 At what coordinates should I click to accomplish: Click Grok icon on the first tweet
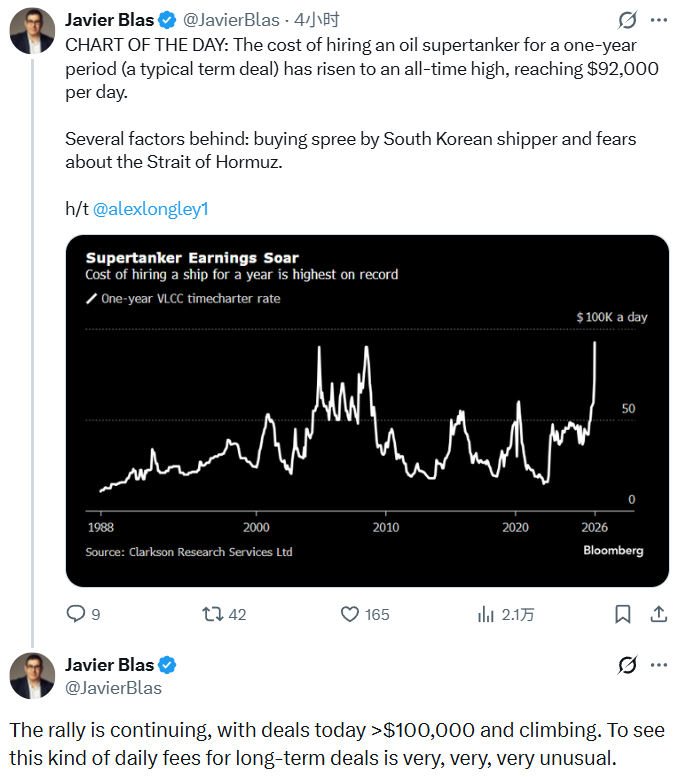point(628,20)
